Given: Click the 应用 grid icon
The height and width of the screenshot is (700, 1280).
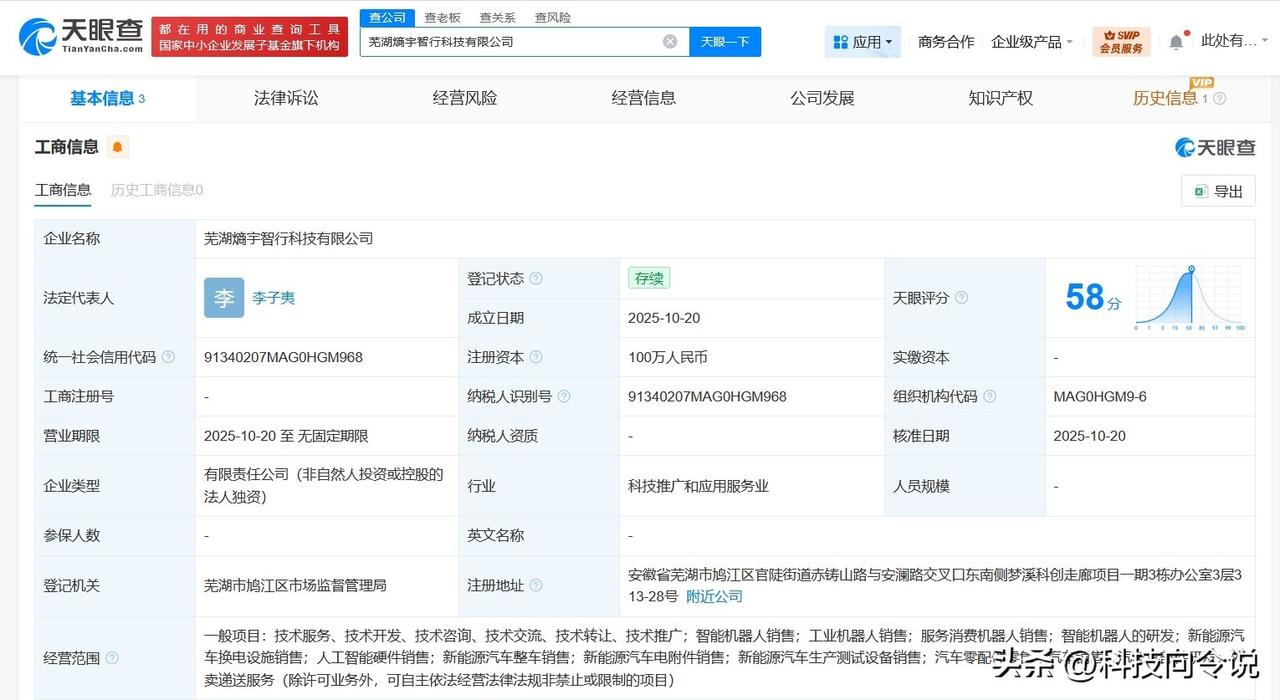Looking at the screenshot, I should tap(840, 40).
